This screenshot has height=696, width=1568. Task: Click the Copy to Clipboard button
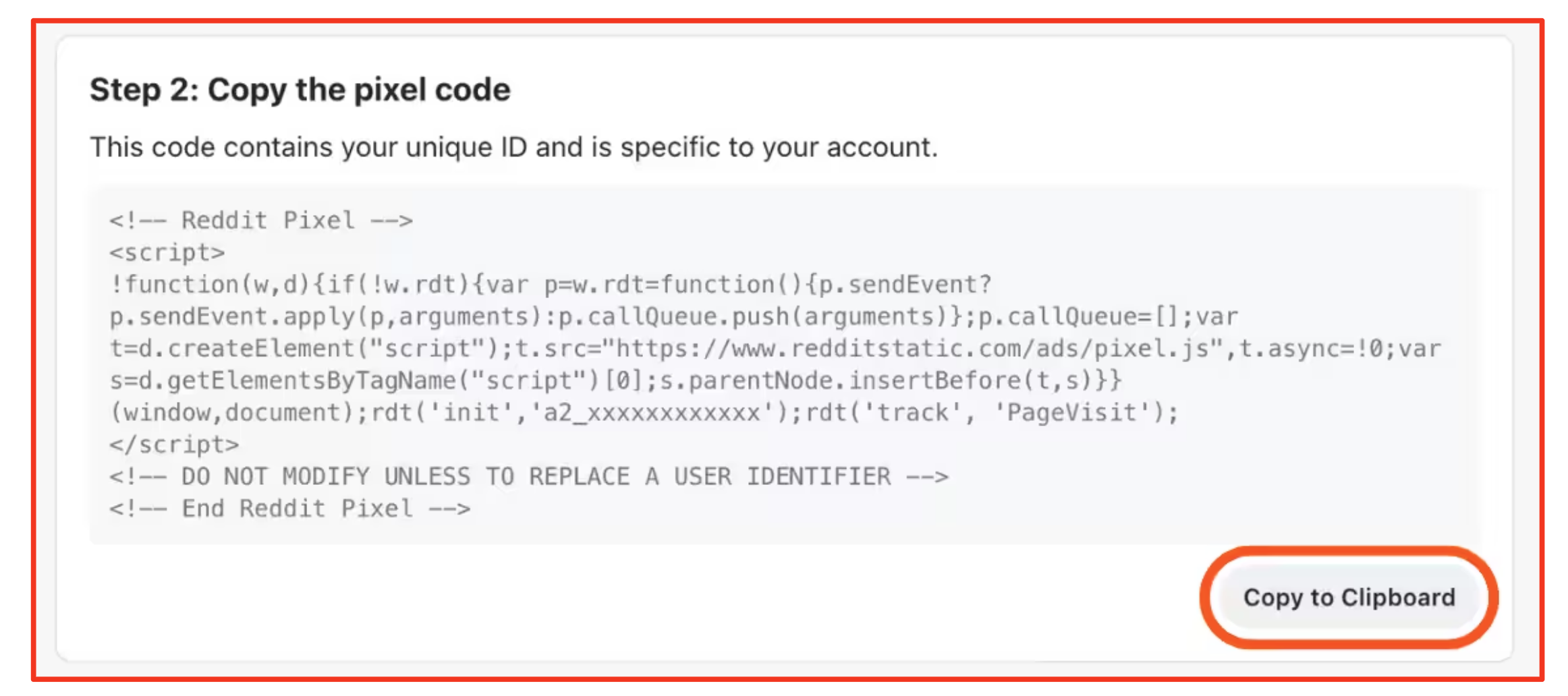[x=1349, y=598]
